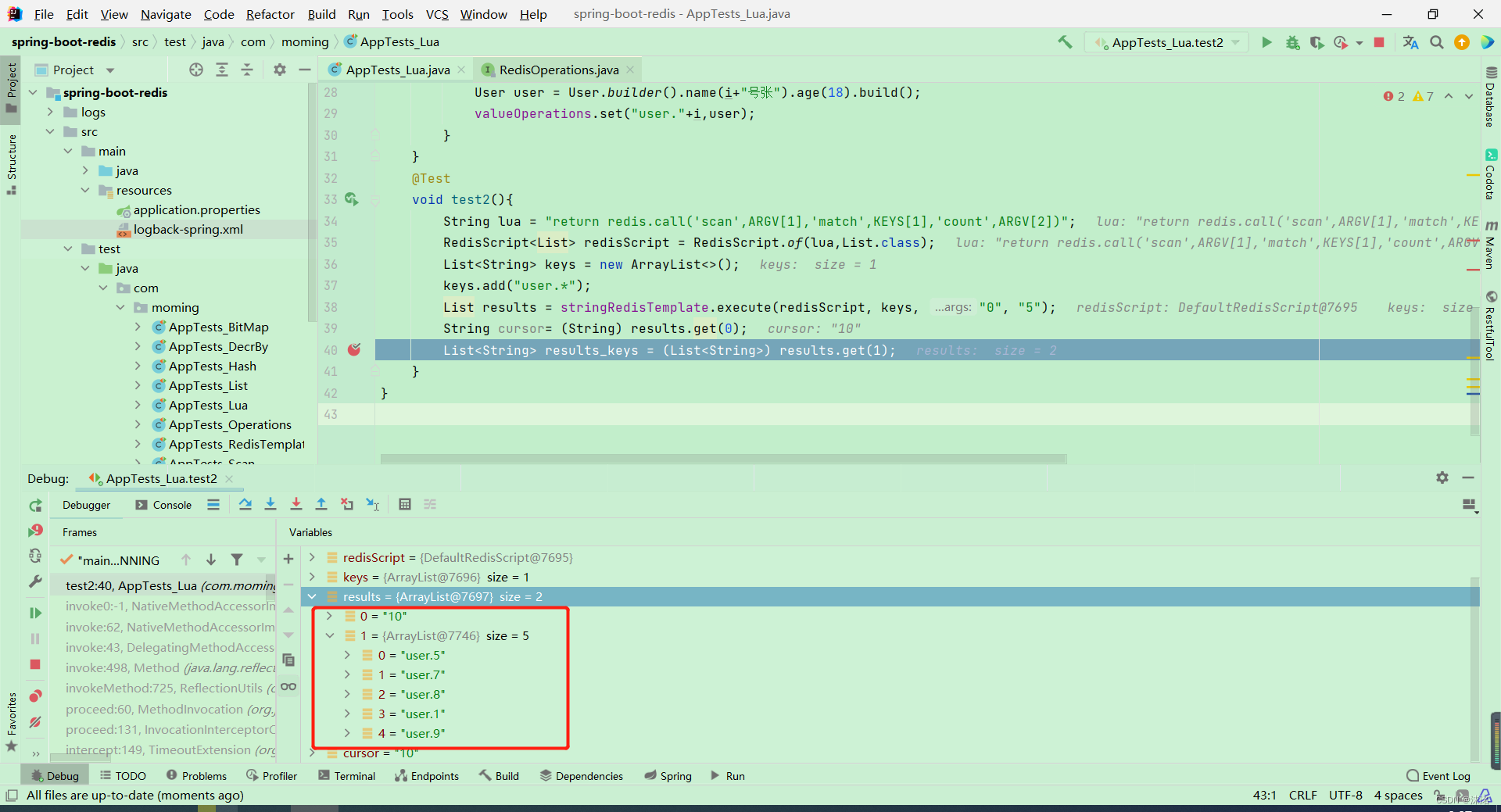Evaluate expression using the calculator icon
The width and height of the screenshot is (1501, 812).
point(405,505)
